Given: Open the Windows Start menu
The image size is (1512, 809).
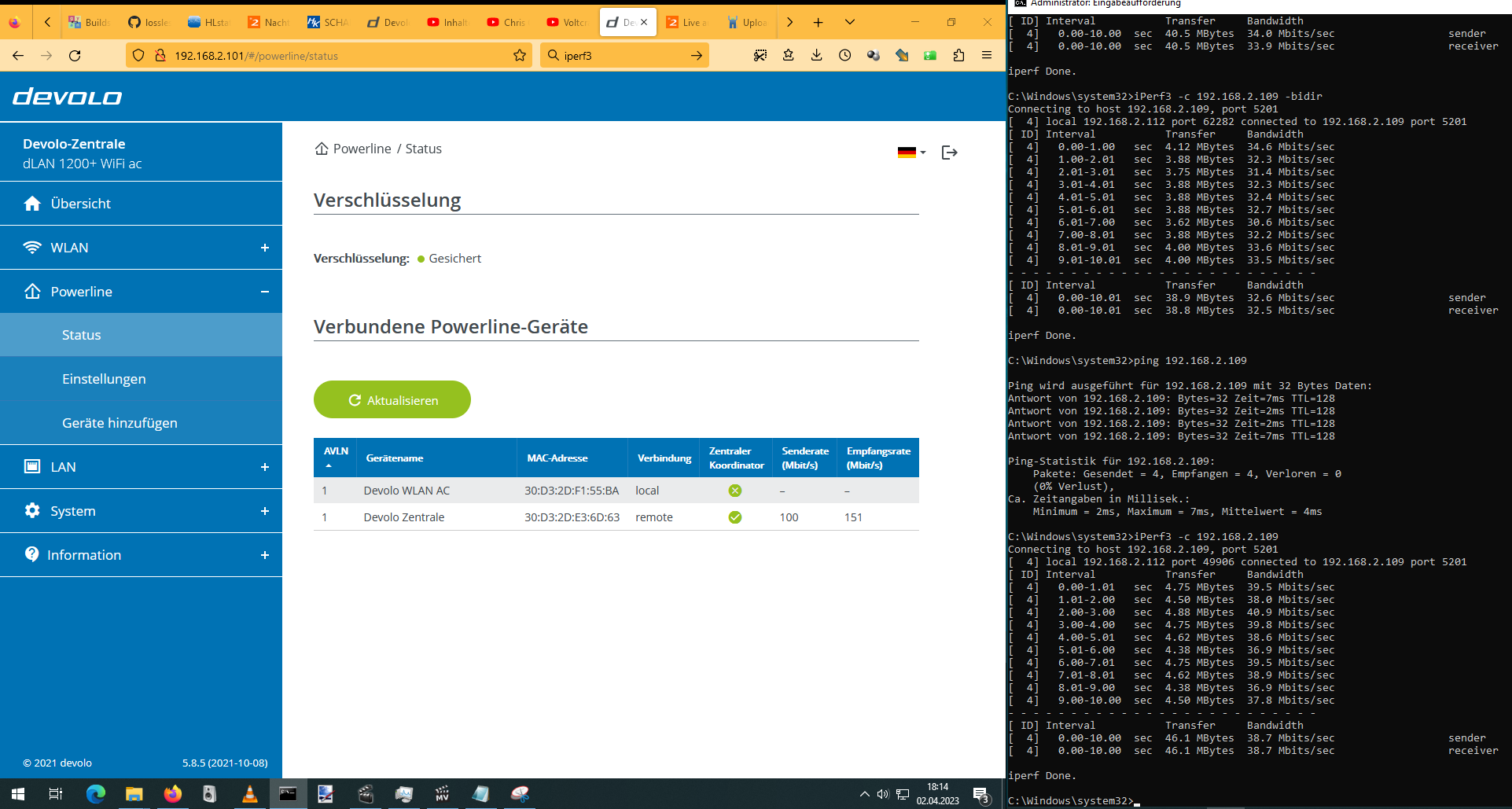Looking at the screenshot, I should tap(18, 794).
